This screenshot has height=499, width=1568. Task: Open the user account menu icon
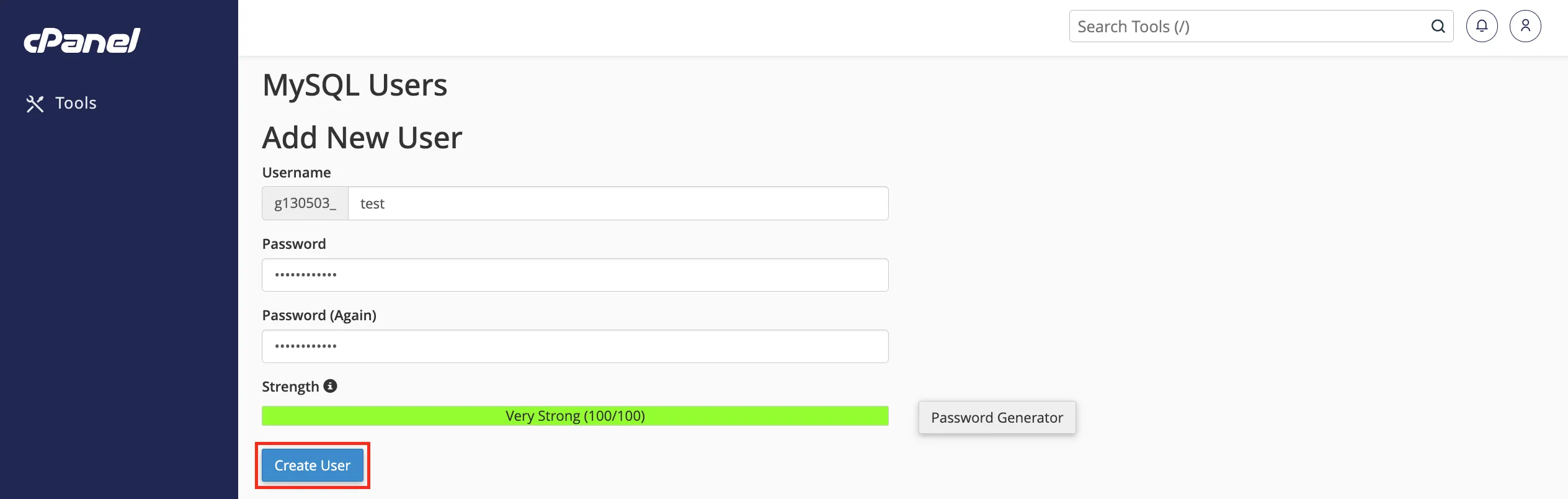(1525, 26)
